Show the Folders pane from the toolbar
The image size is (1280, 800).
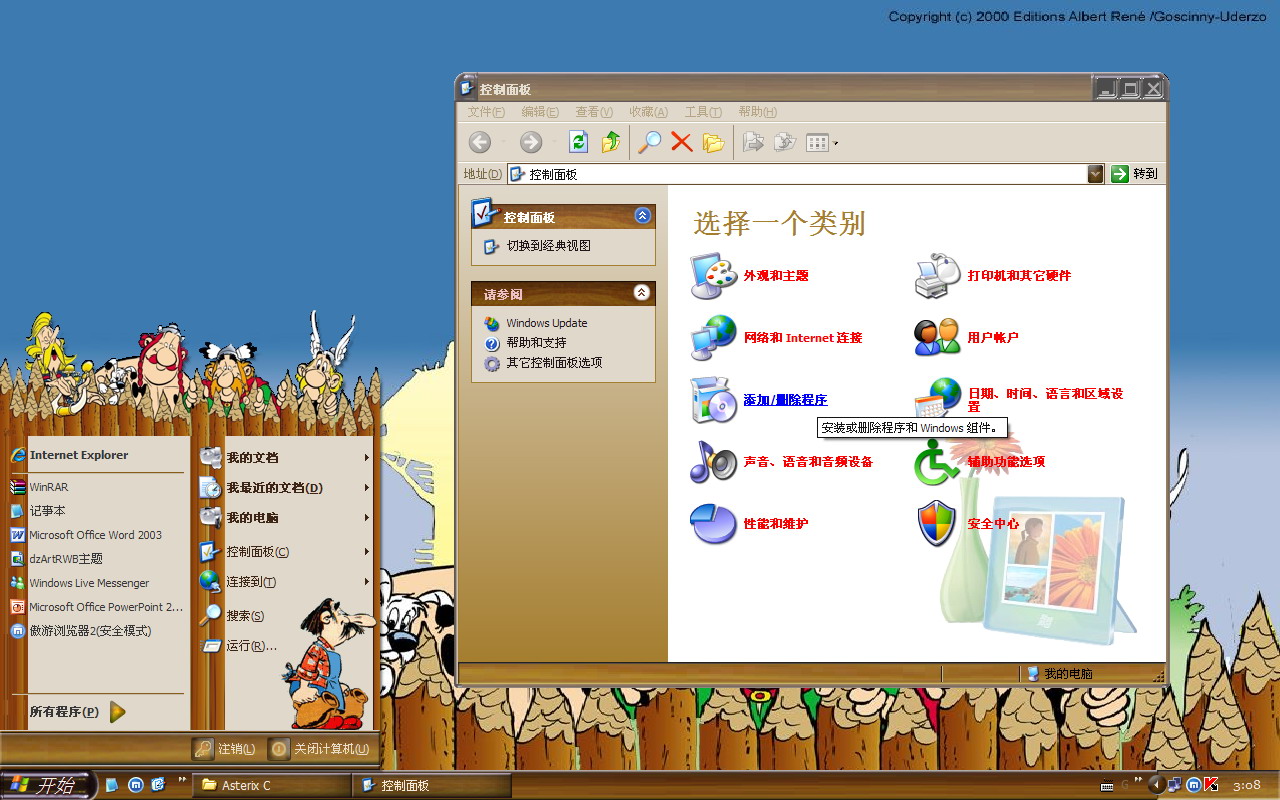pos(713,142)
